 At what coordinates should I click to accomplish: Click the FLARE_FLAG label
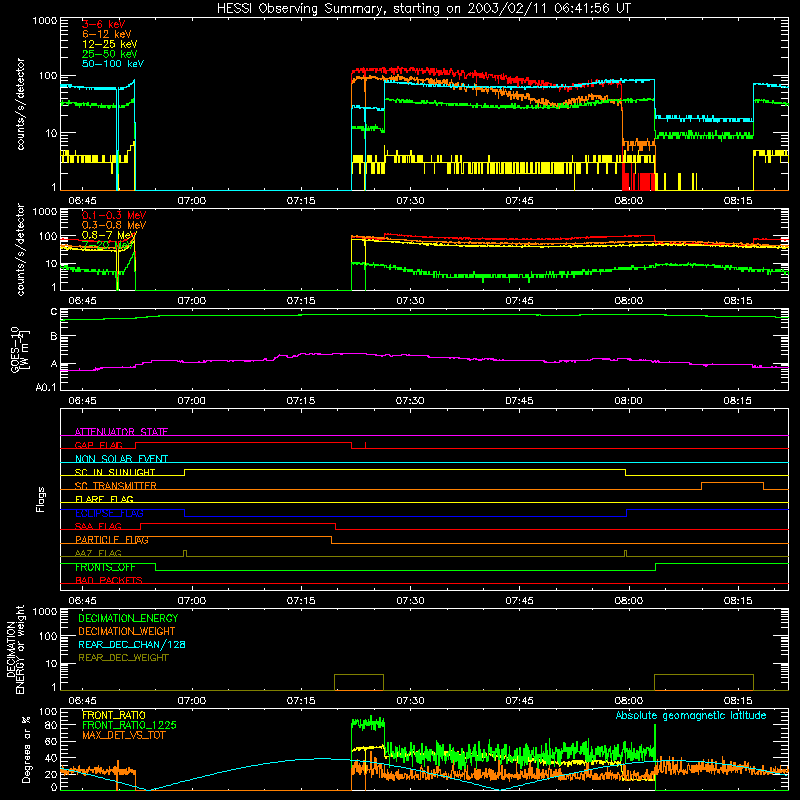(x=104, y=499)
